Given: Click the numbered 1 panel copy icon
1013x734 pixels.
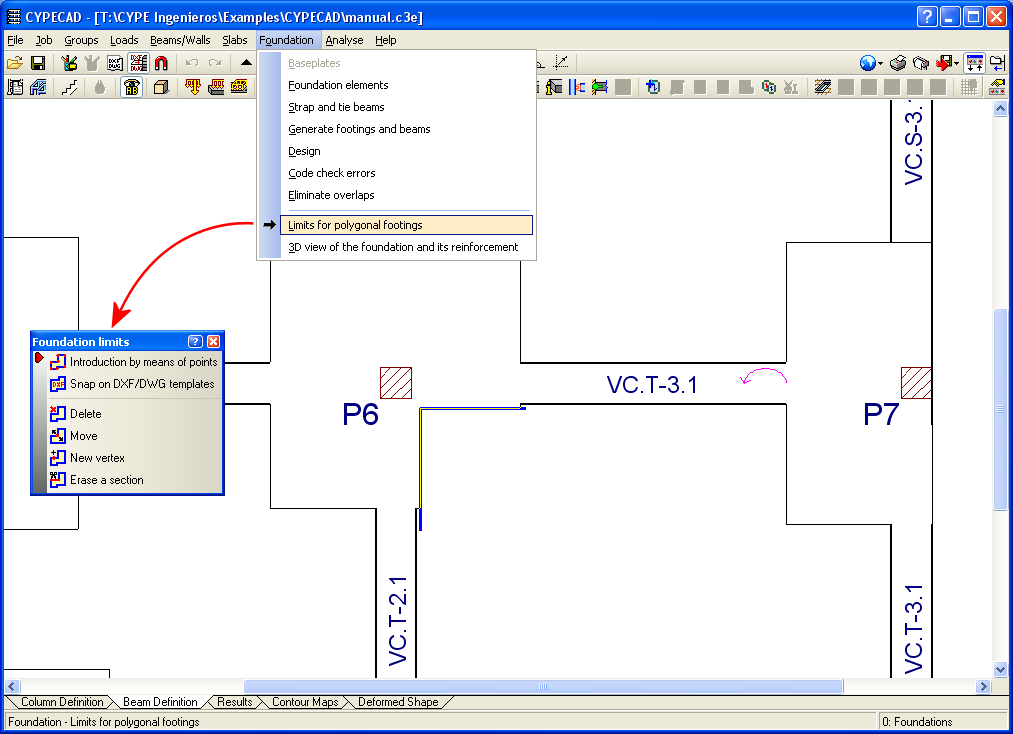Looking at the screenshot, I should [x=769, y=87].
